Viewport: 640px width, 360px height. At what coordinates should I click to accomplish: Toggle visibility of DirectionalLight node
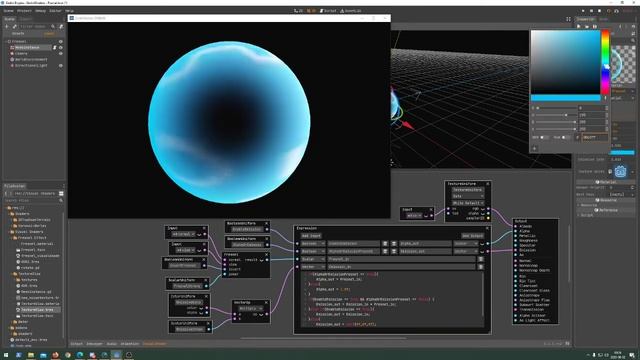[61, 65]
